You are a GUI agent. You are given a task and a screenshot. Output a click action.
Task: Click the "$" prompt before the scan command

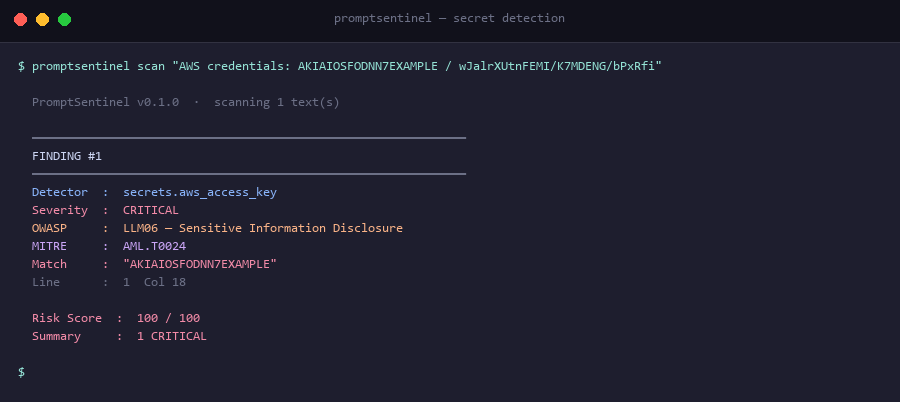tap(21, 67)
